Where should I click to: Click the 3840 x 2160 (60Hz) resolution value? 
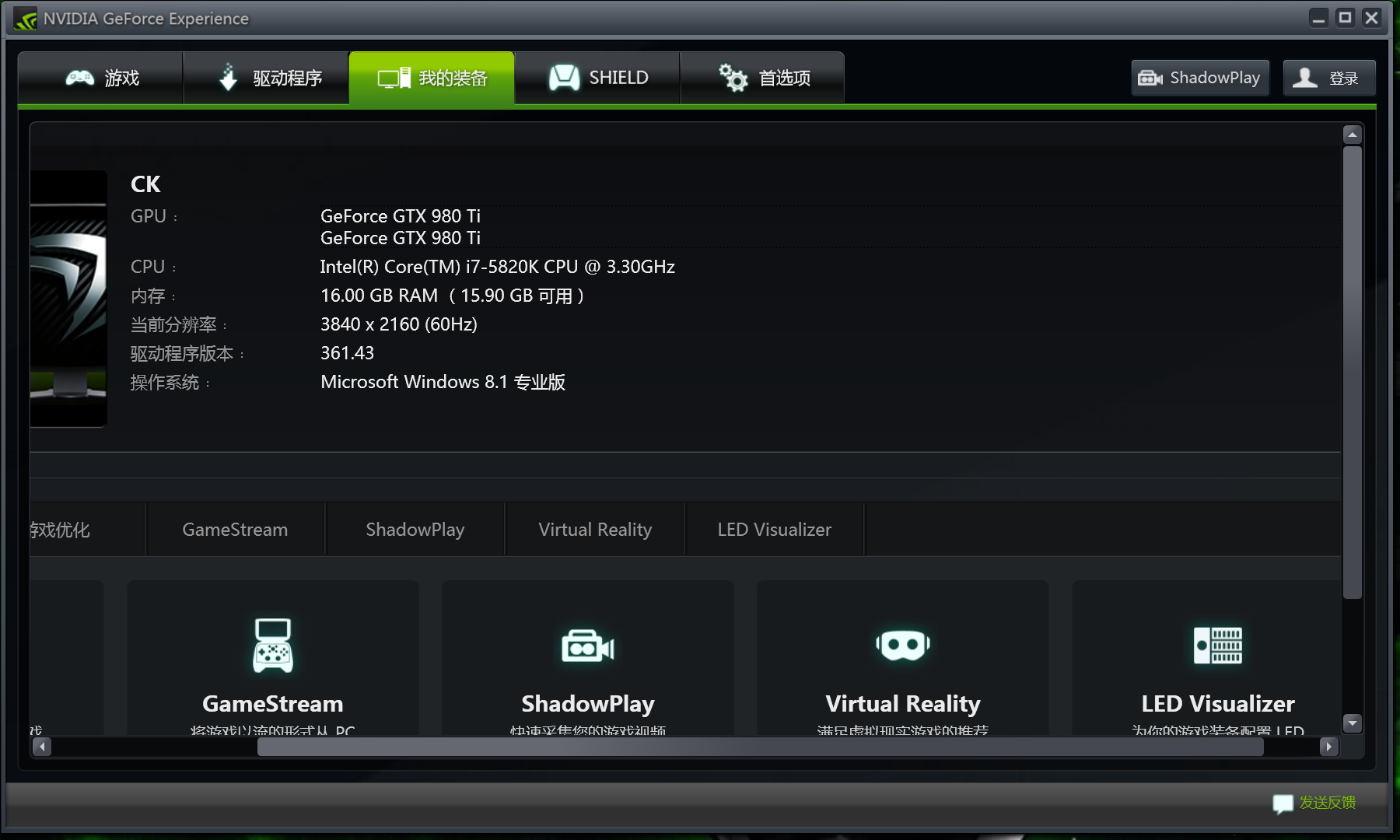coord(399,324)
